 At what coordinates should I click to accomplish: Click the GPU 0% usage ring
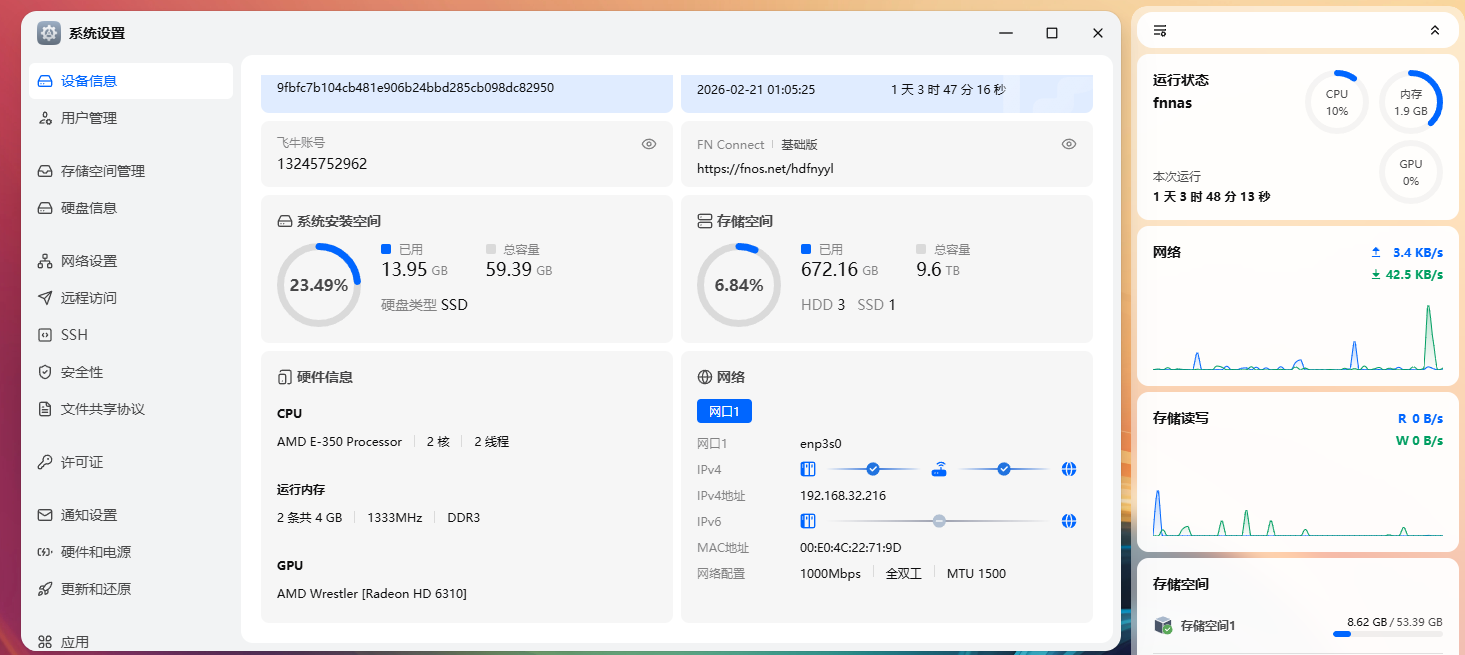(1410, 172)
